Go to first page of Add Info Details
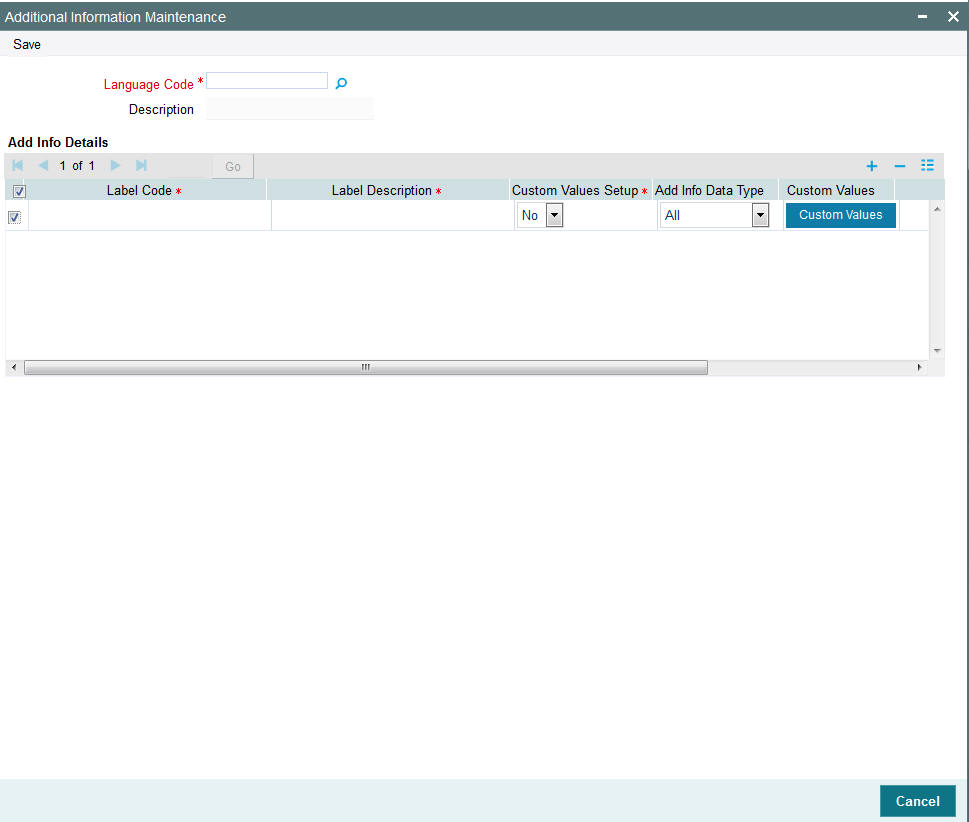Screen dimensions: 969x822 pyautogui.click(x=17, y=166)
